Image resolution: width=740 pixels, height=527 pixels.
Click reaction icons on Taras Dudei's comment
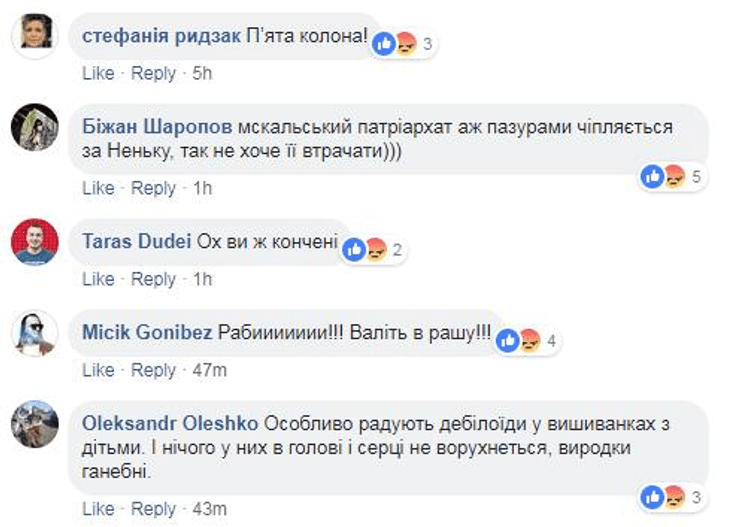tap(363, 250)
